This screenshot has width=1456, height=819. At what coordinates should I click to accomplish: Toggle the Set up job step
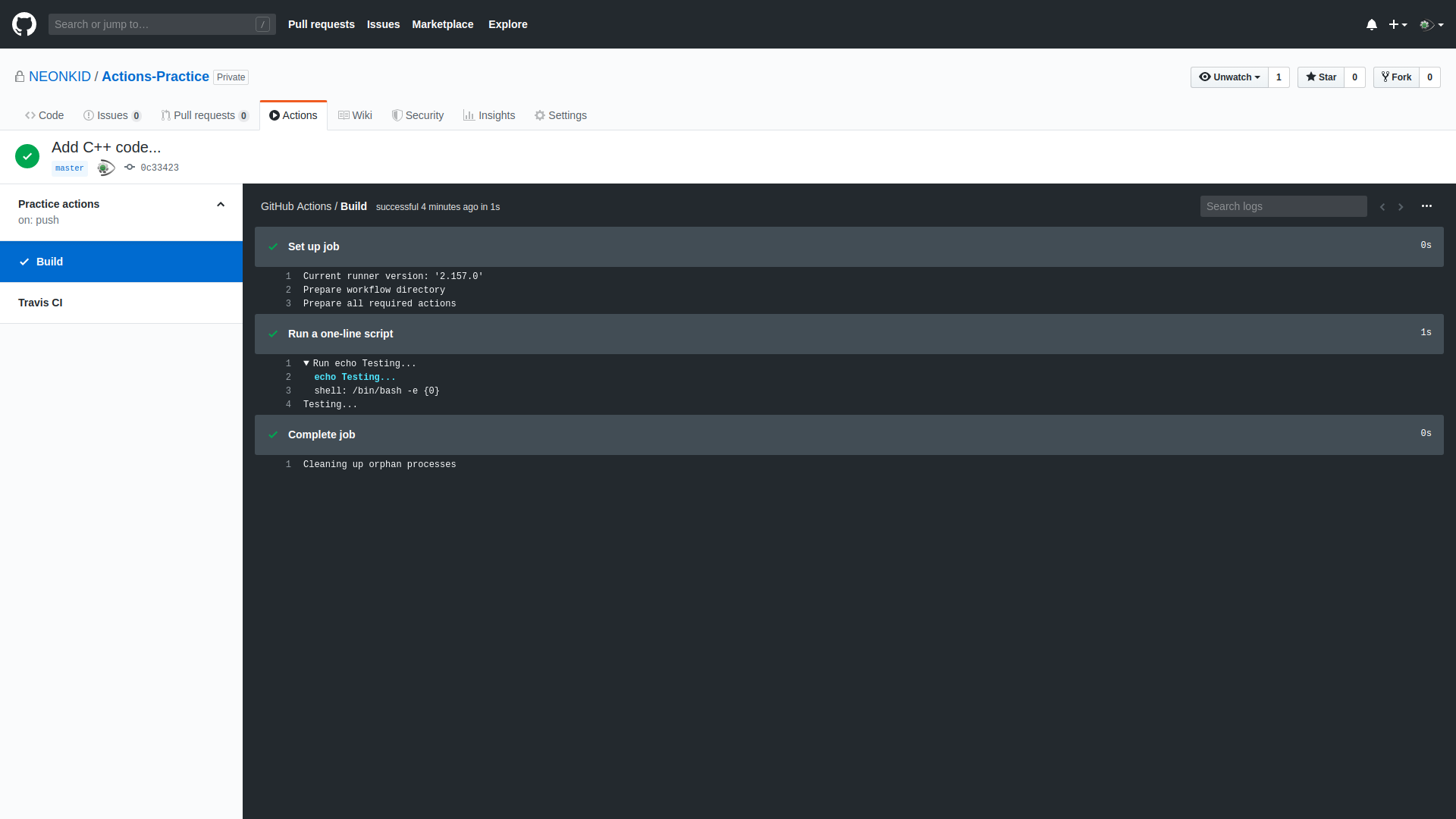tap(314, 246)
